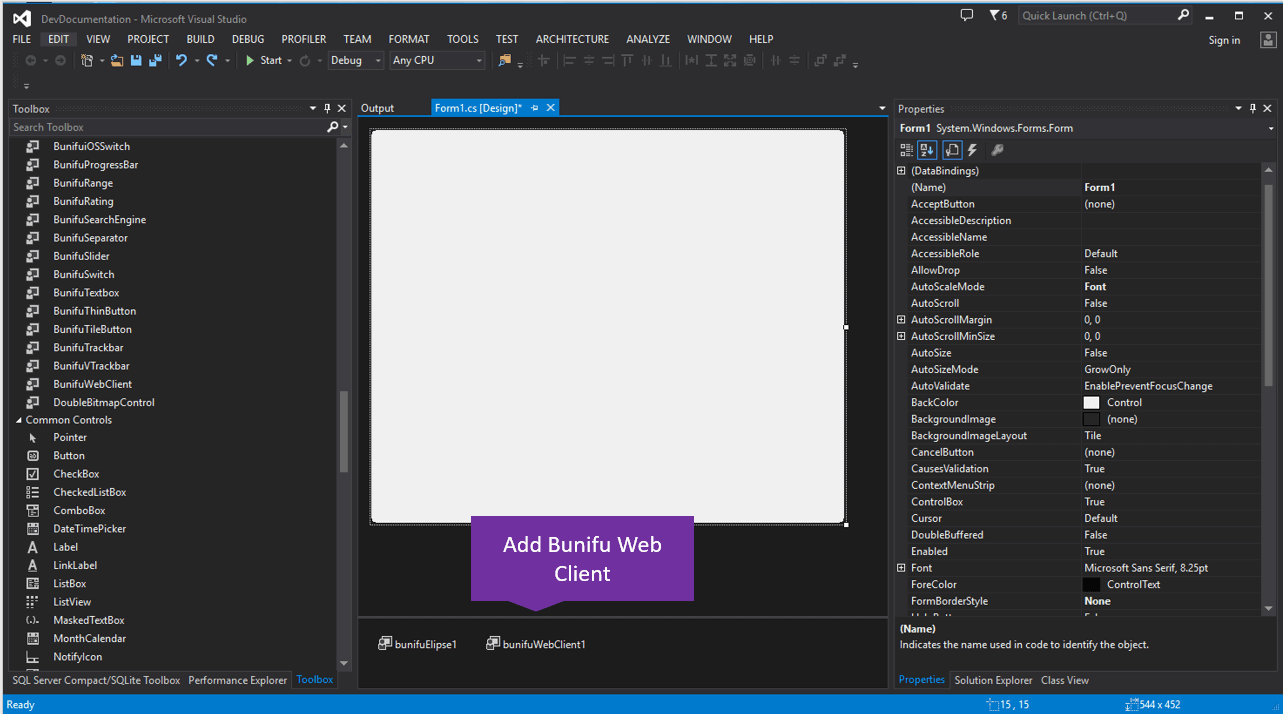Open the notifications flag showing 6
Viewport: 1283px width, 714px height.
point(998,15)
